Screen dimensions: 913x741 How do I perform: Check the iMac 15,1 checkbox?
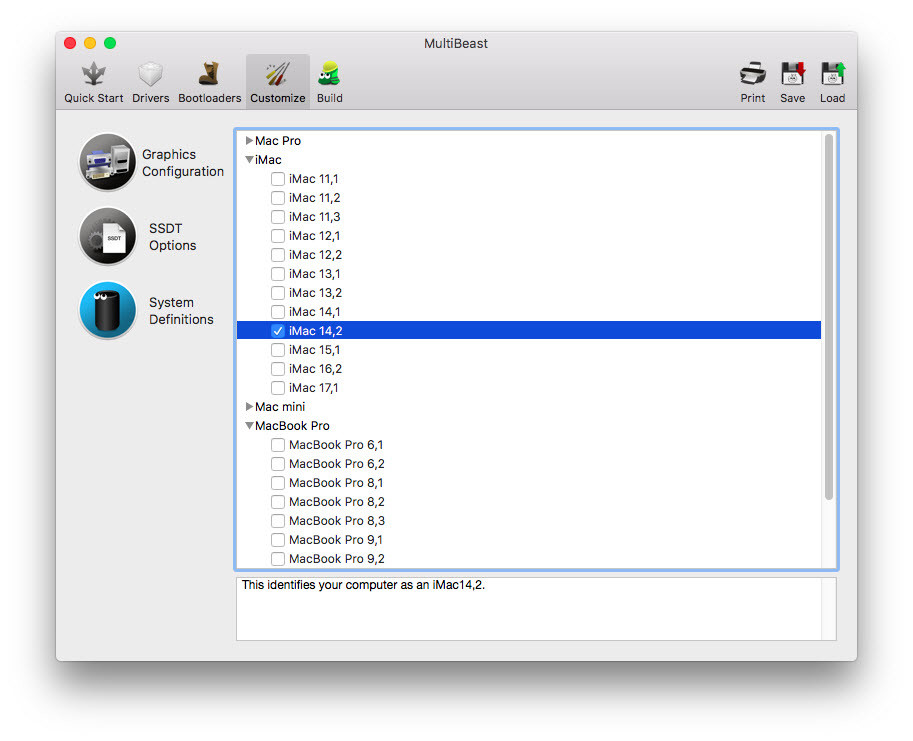click(278, 350)
